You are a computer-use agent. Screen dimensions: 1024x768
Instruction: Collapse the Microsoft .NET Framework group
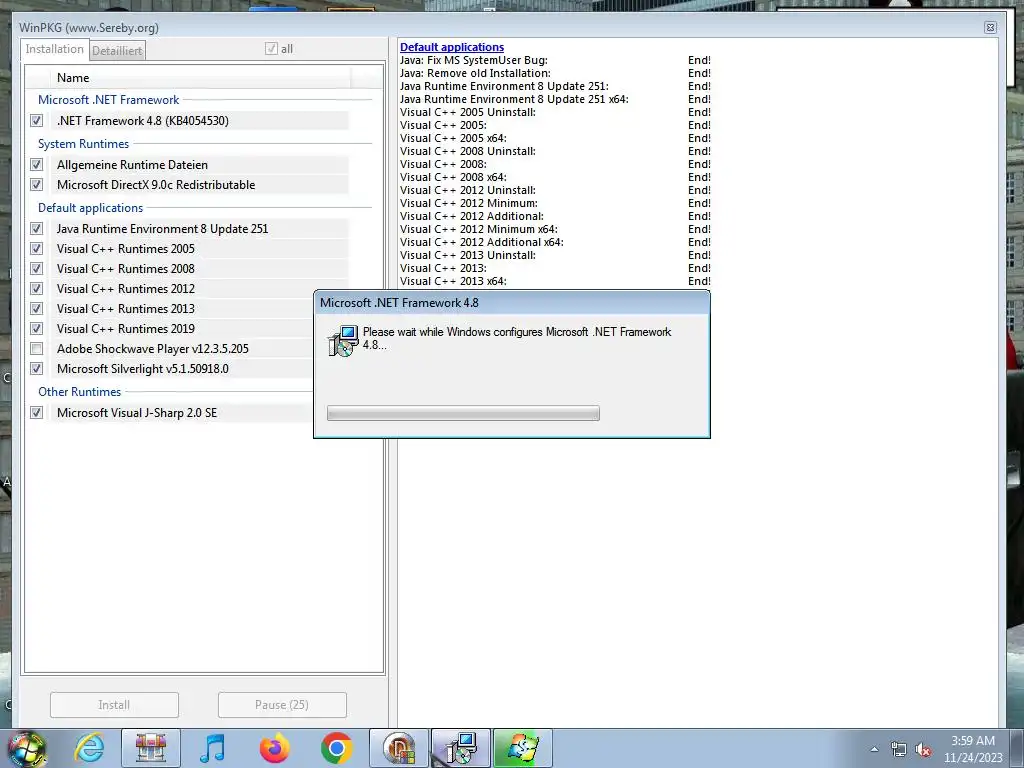coord(108,100)
